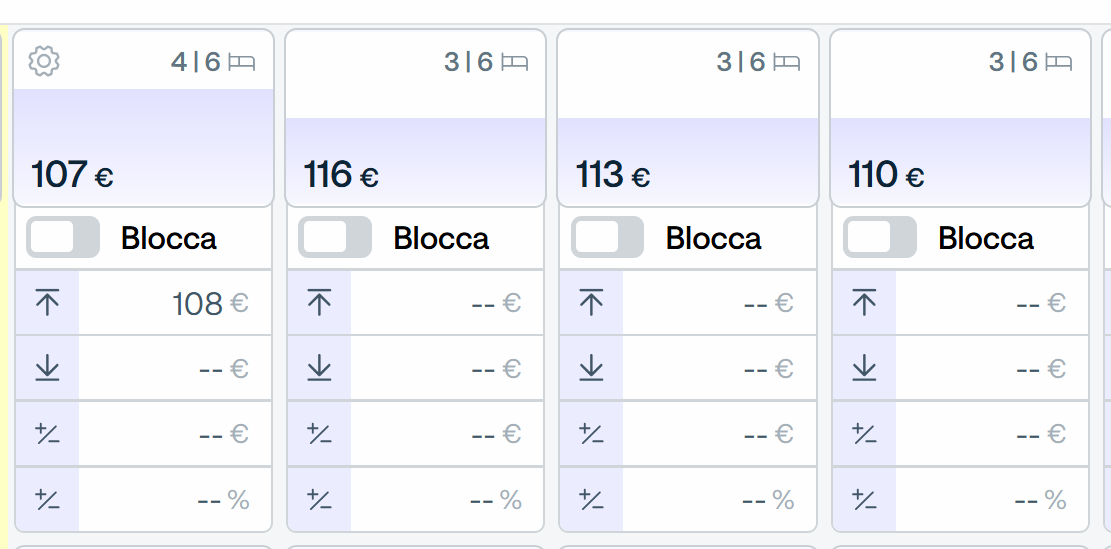This screenshot has height=549, width=1111.
Task: Click euro adjustment field under 110 €
Action: 991,434
